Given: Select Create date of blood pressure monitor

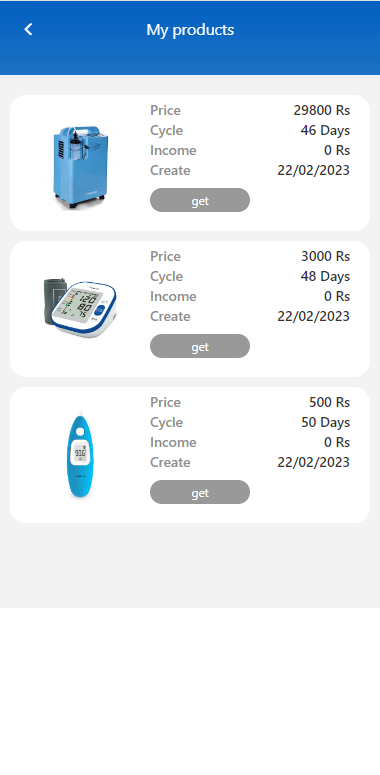Looking at the screenshot, I should [x=314, y=316].
